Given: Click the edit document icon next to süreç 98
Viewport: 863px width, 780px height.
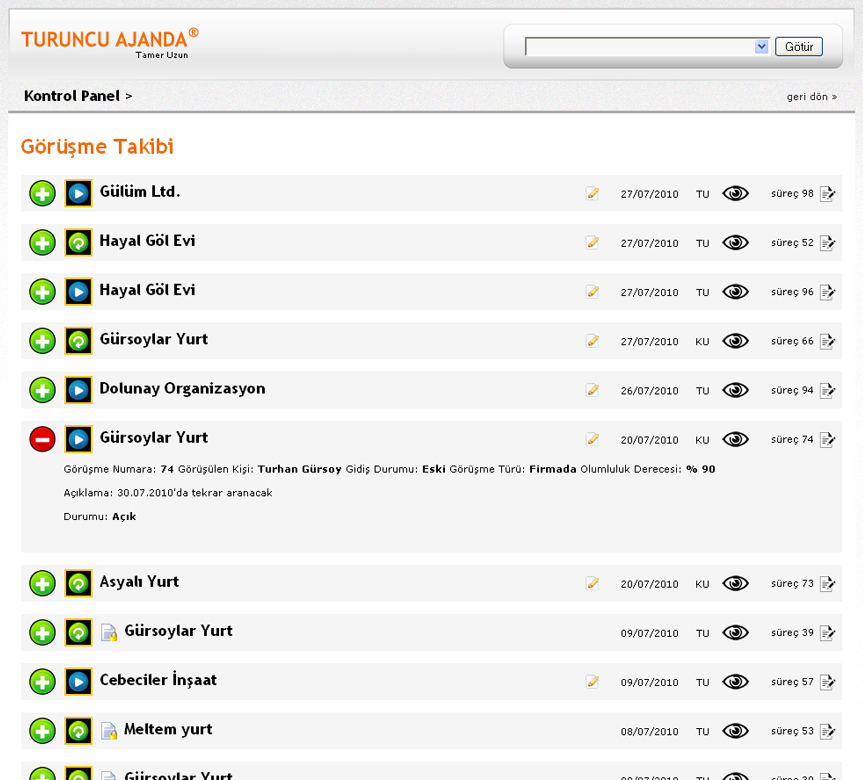Looking at the screenshot, I should (x=827, y=194).
